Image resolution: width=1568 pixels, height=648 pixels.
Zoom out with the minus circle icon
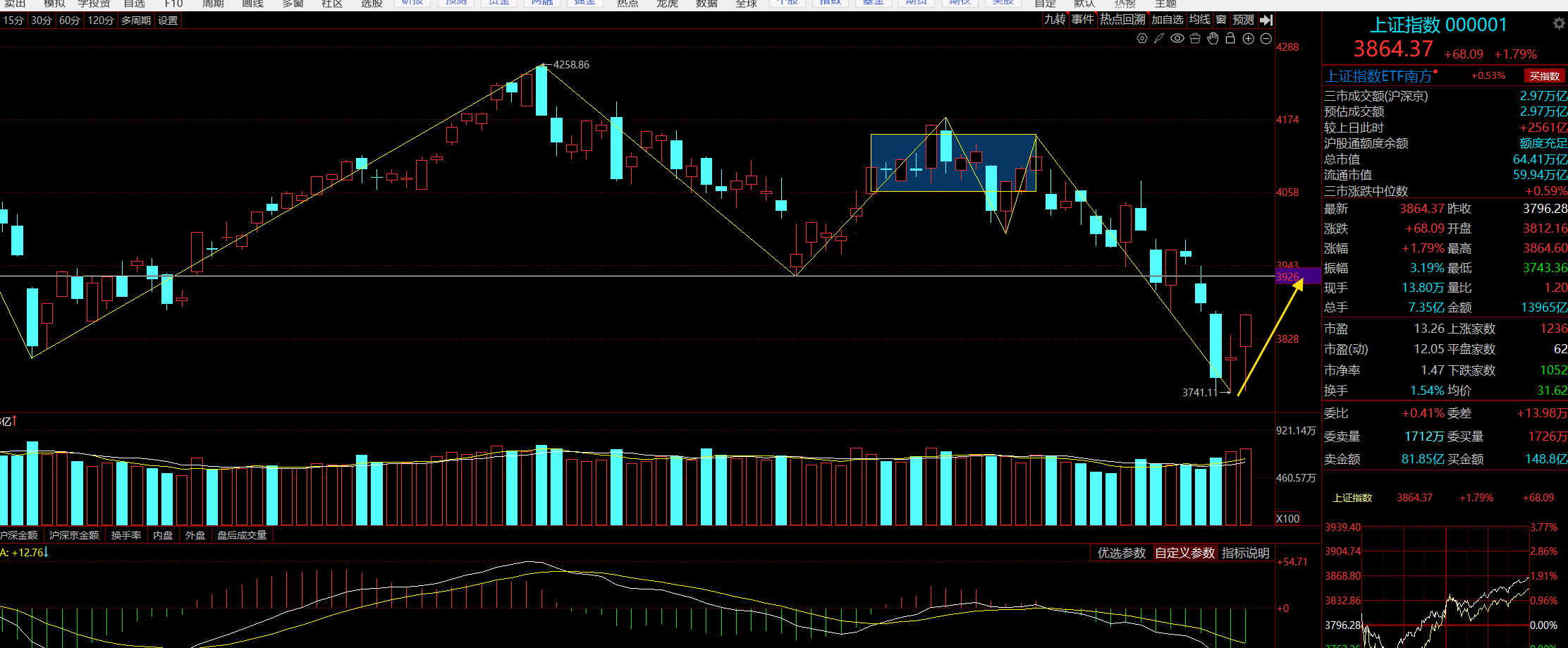(x=1266, y=39)
